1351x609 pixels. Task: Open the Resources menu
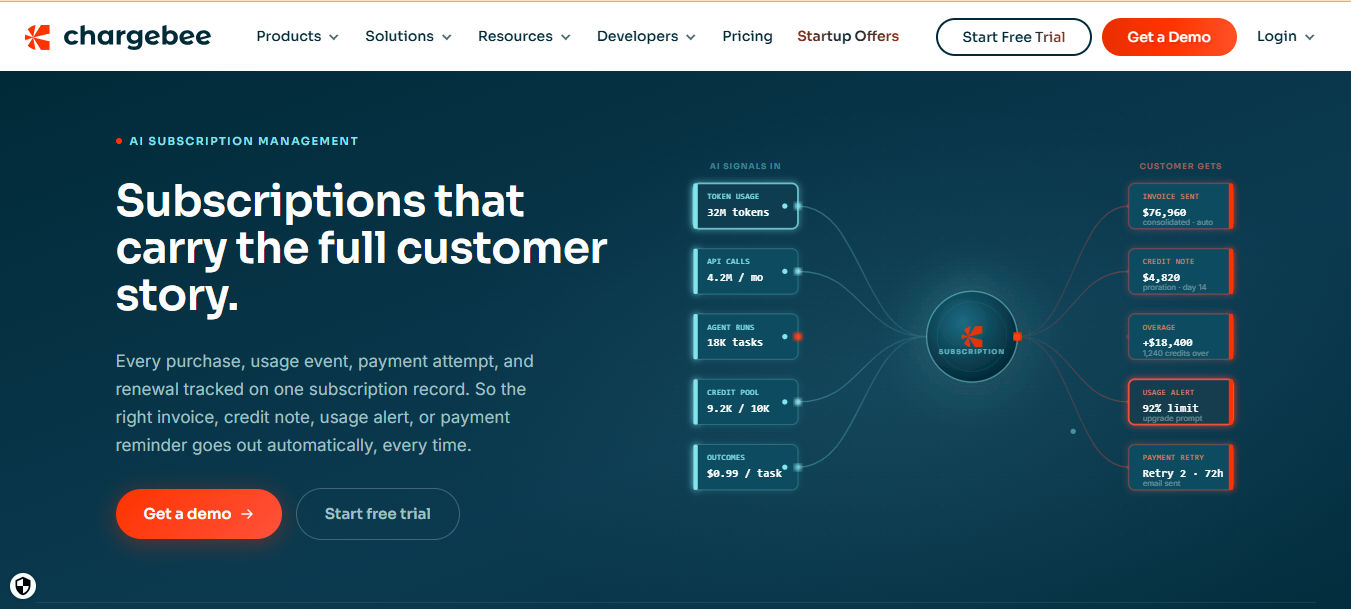tap(524, 36)
